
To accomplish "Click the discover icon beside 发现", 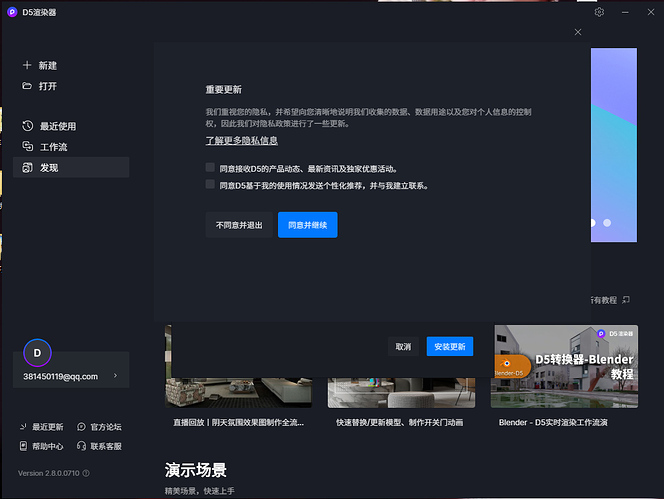I will (28, 168).
